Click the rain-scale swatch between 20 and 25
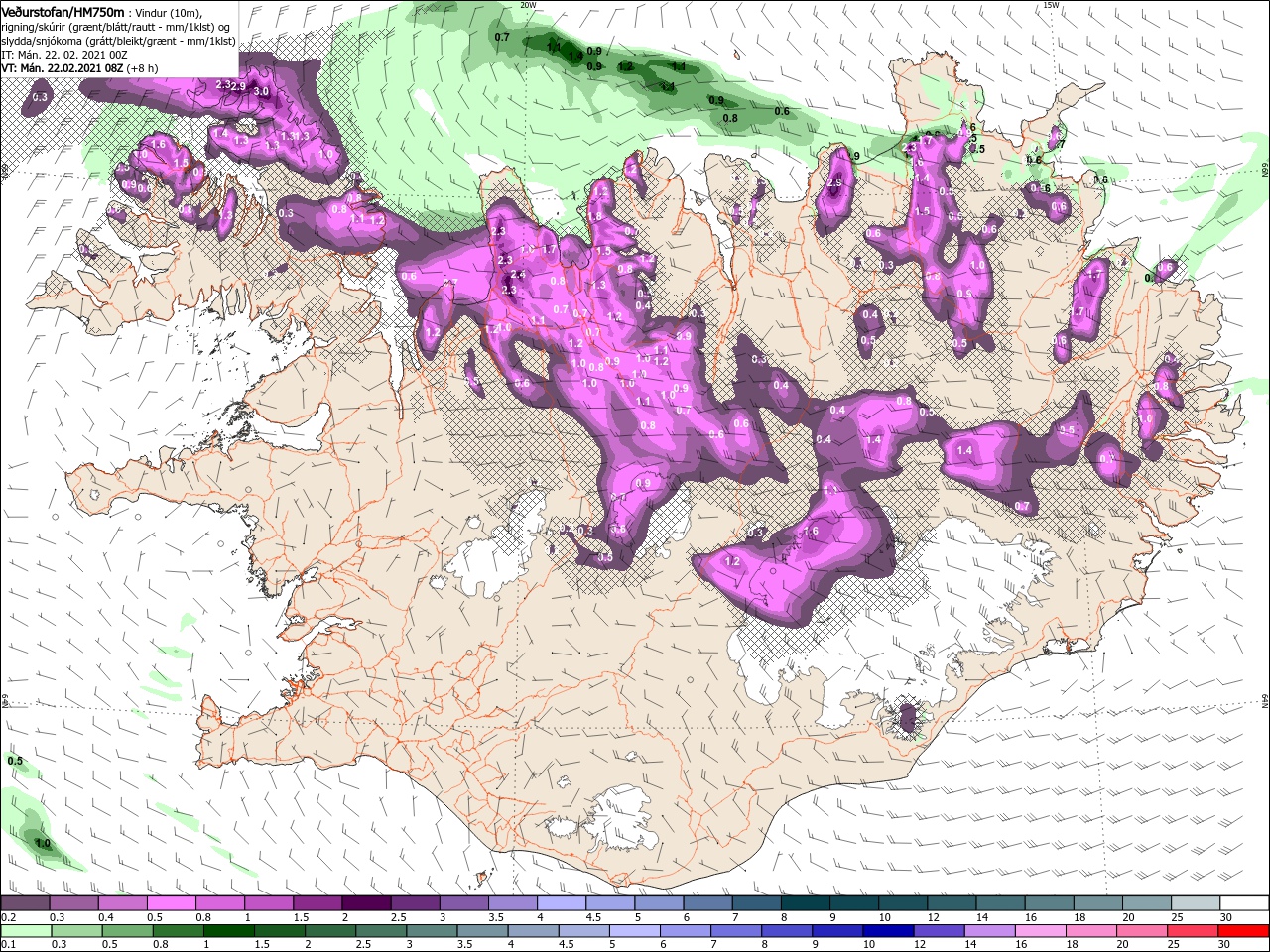 [x=1141, y=931]
